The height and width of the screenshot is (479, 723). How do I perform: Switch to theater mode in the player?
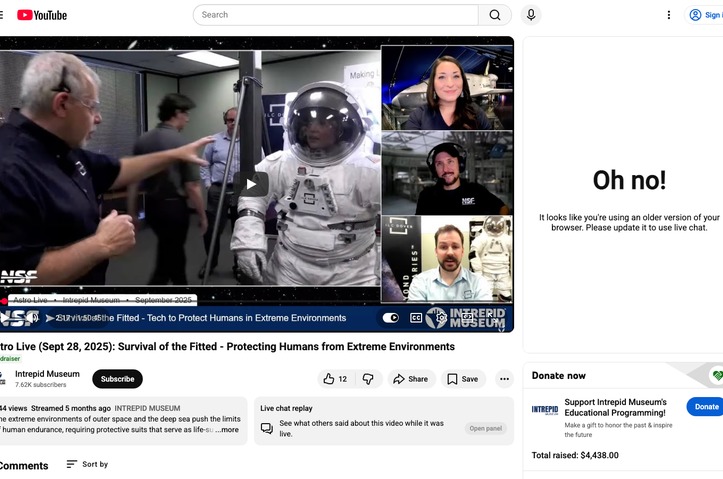tap(468, 318)
